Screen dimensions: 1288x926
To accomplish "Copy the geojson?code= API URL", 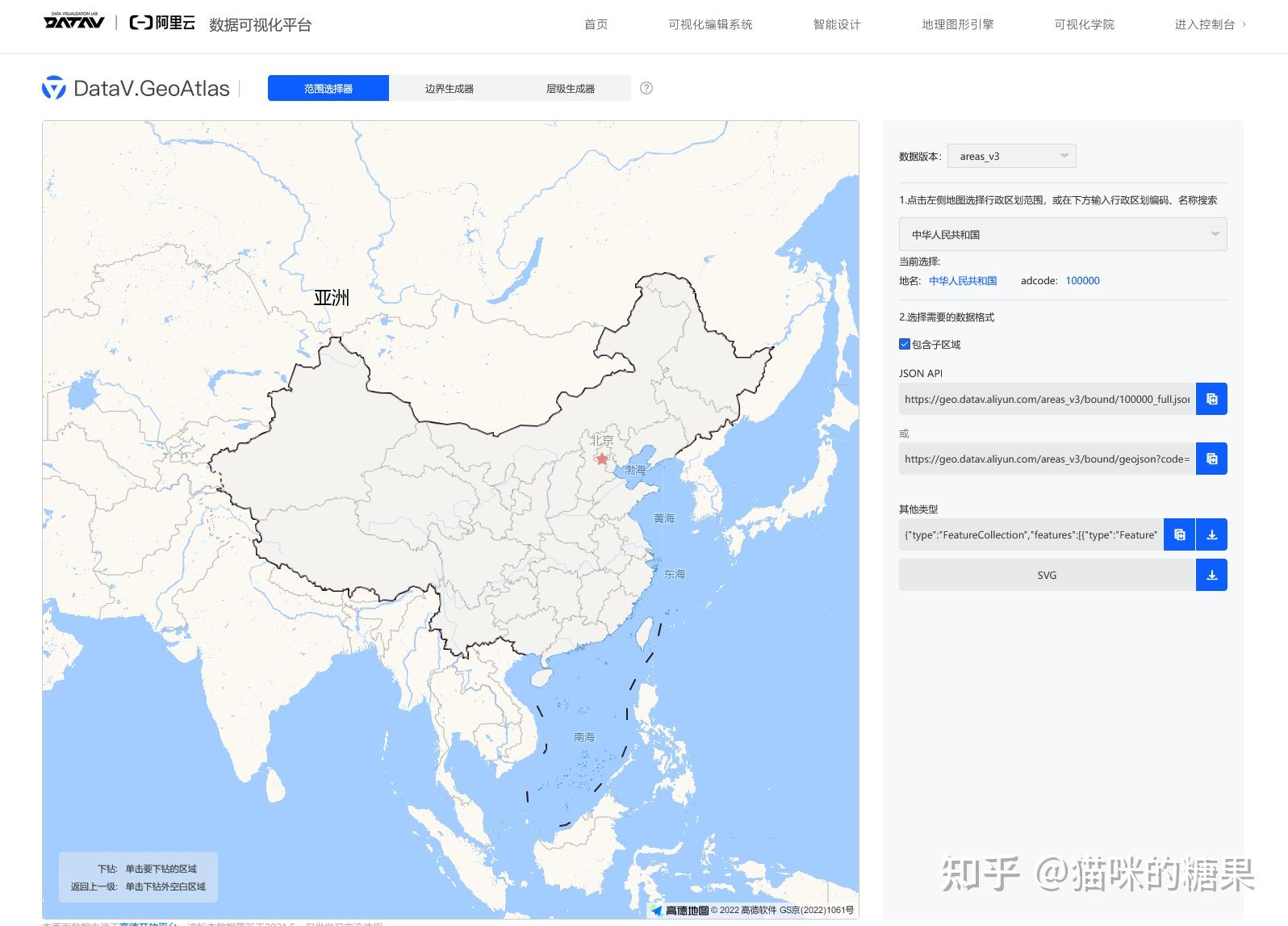I will [x=1211, y=459].
